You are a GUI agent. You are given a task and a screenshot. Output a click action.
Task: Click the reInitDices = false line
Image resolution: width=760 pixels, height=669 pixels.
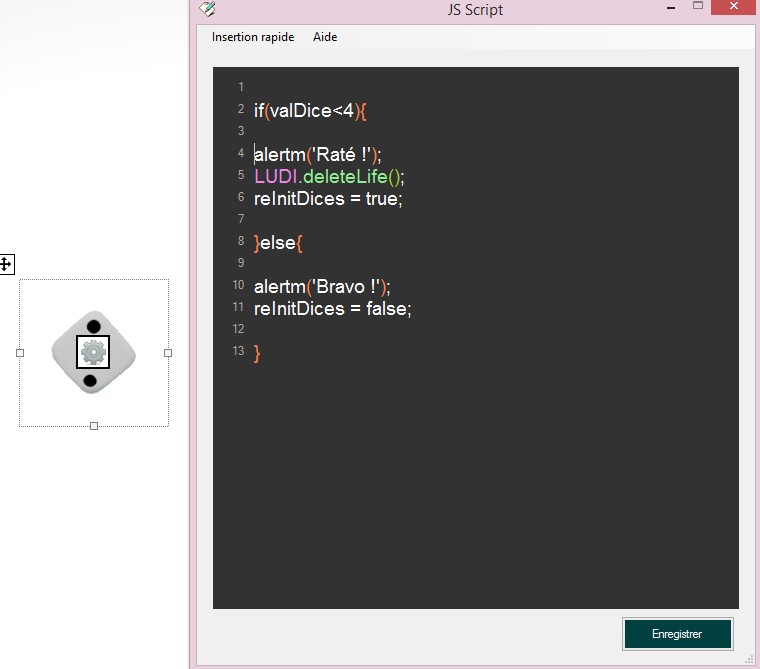(x=332, y=309)
